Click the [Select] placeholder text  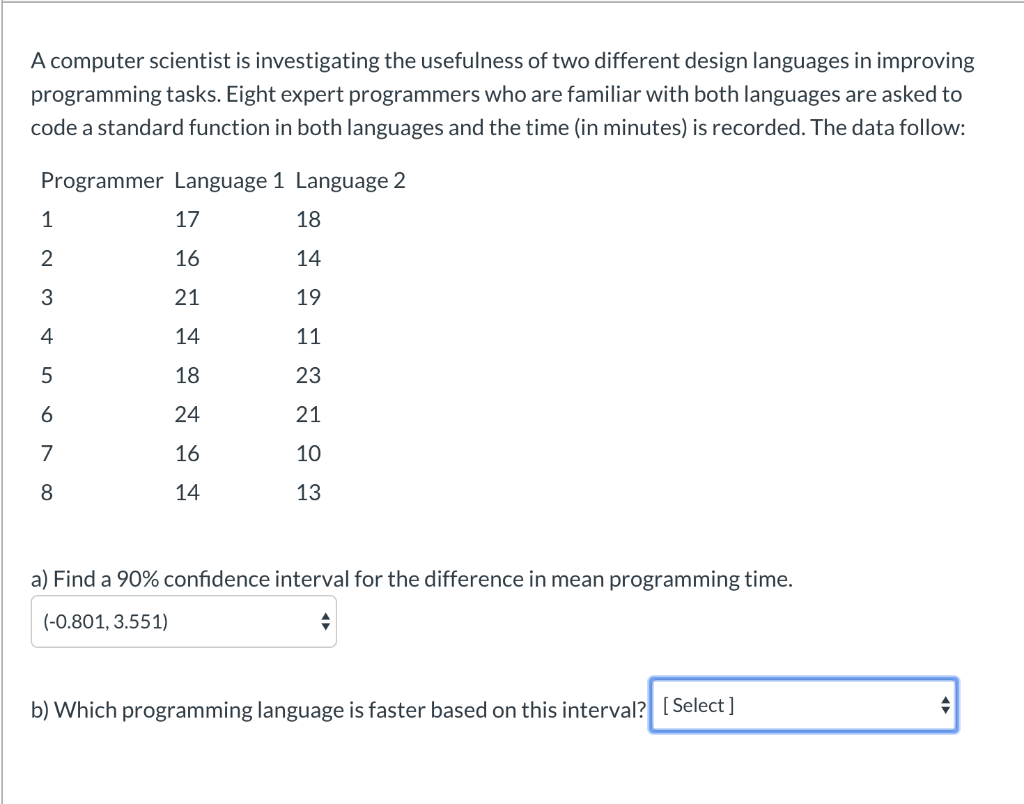[x=697, y=705]
